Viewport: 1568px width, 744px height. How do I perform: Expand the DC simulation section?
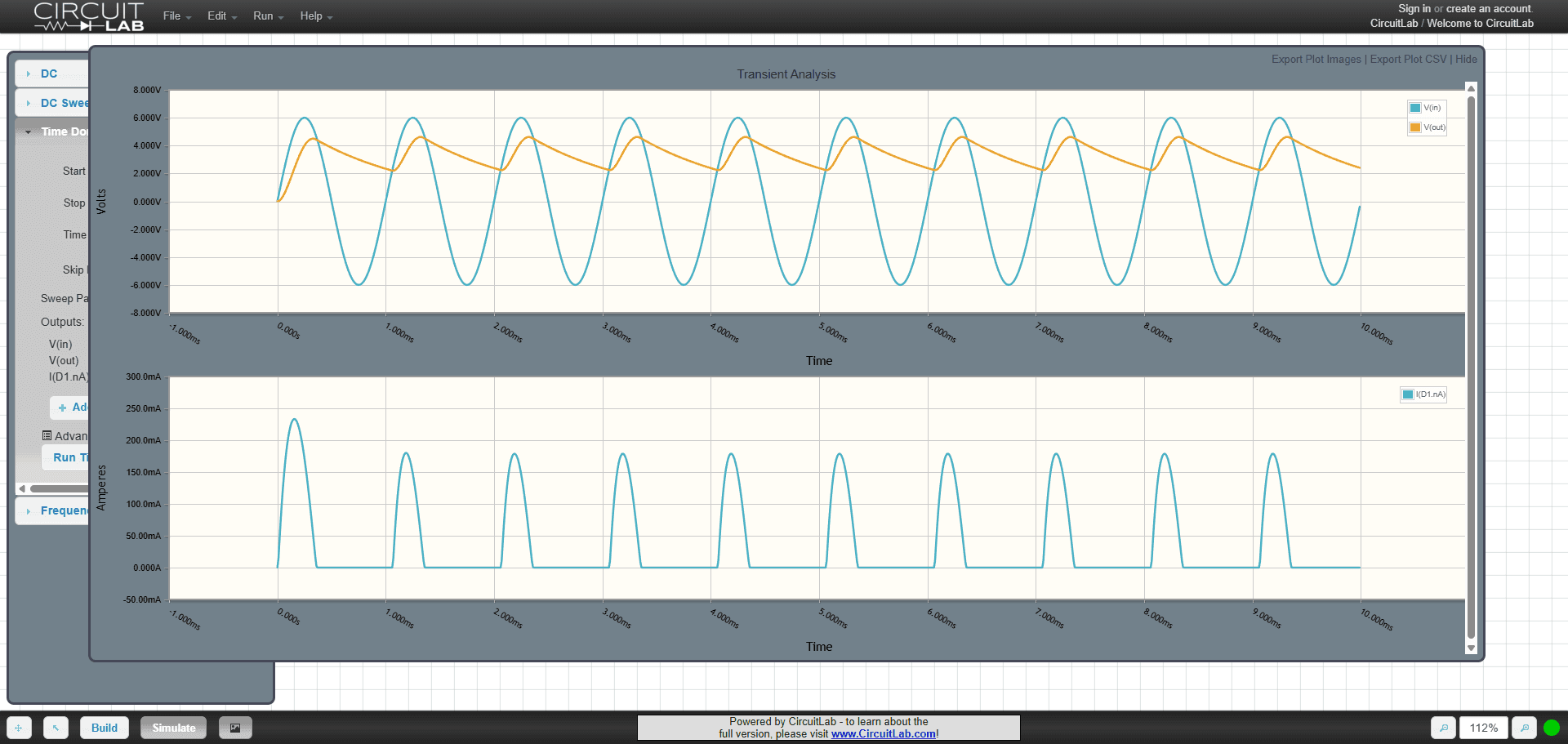pos(51,74)
